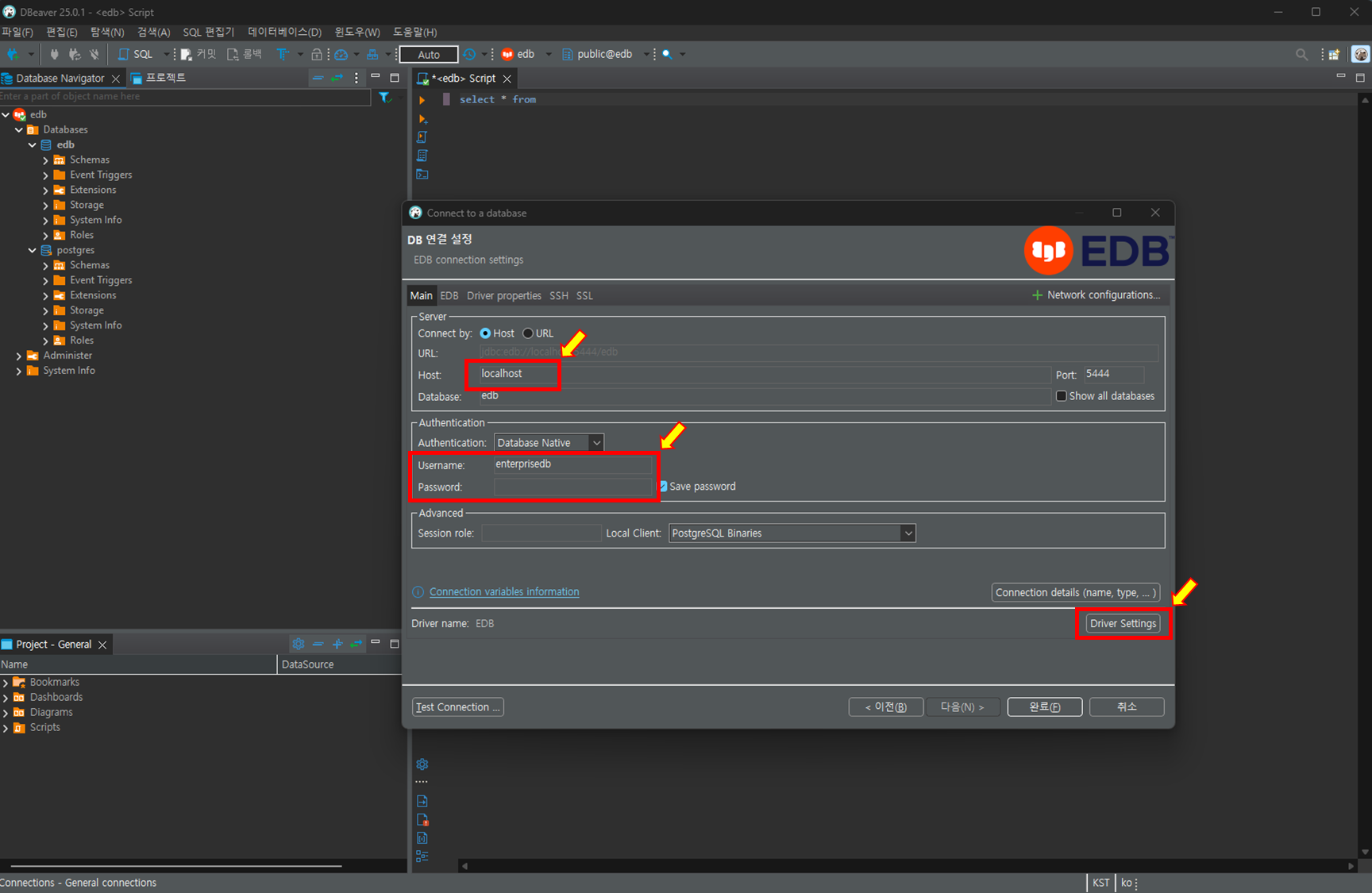Click the New Connection plug icon in toolbar
The width and height of the screenshot is (1372, 893).
(x=13, y=54)
